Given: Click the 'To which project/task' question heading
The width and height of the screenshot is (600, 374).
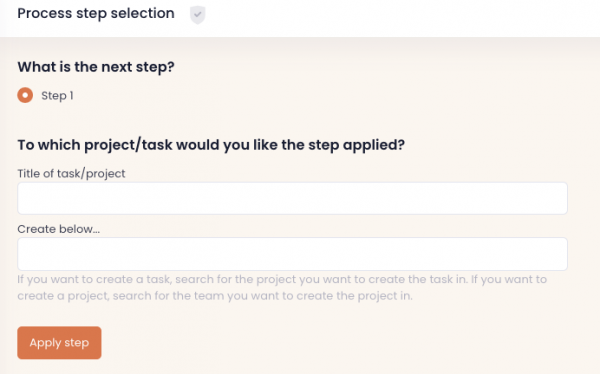Looking at the screenshot, I should tap(211, 145).
